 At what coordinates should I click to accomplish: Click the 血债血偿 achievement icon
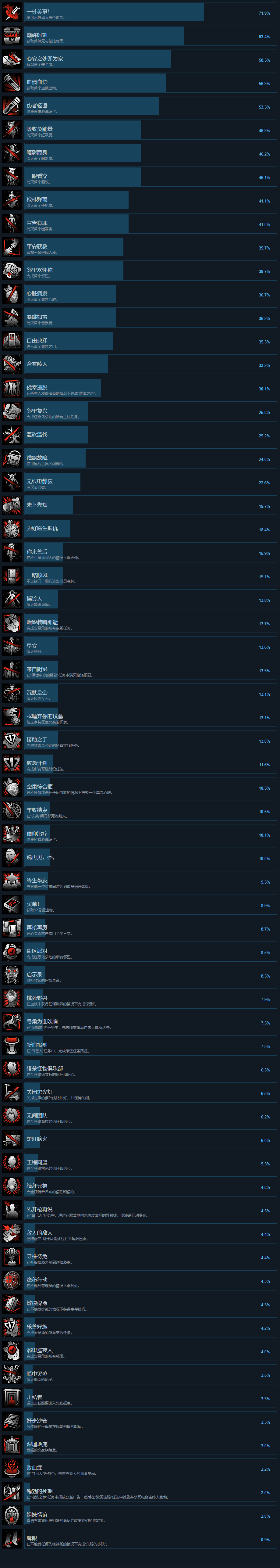pyautogui.click(x=12, y=83)
